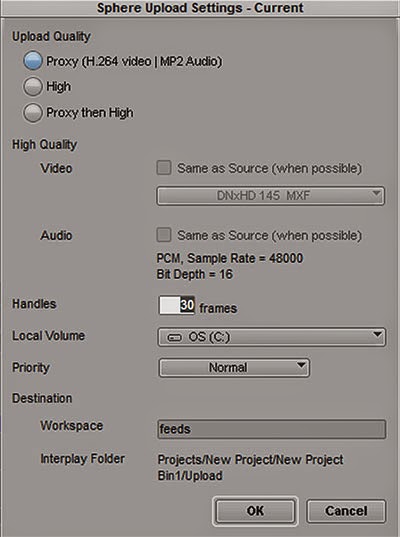The width and height of the screenshot is (400, 537).
Task: Click the drive icon beside OS (C:)
Action: 174,338
